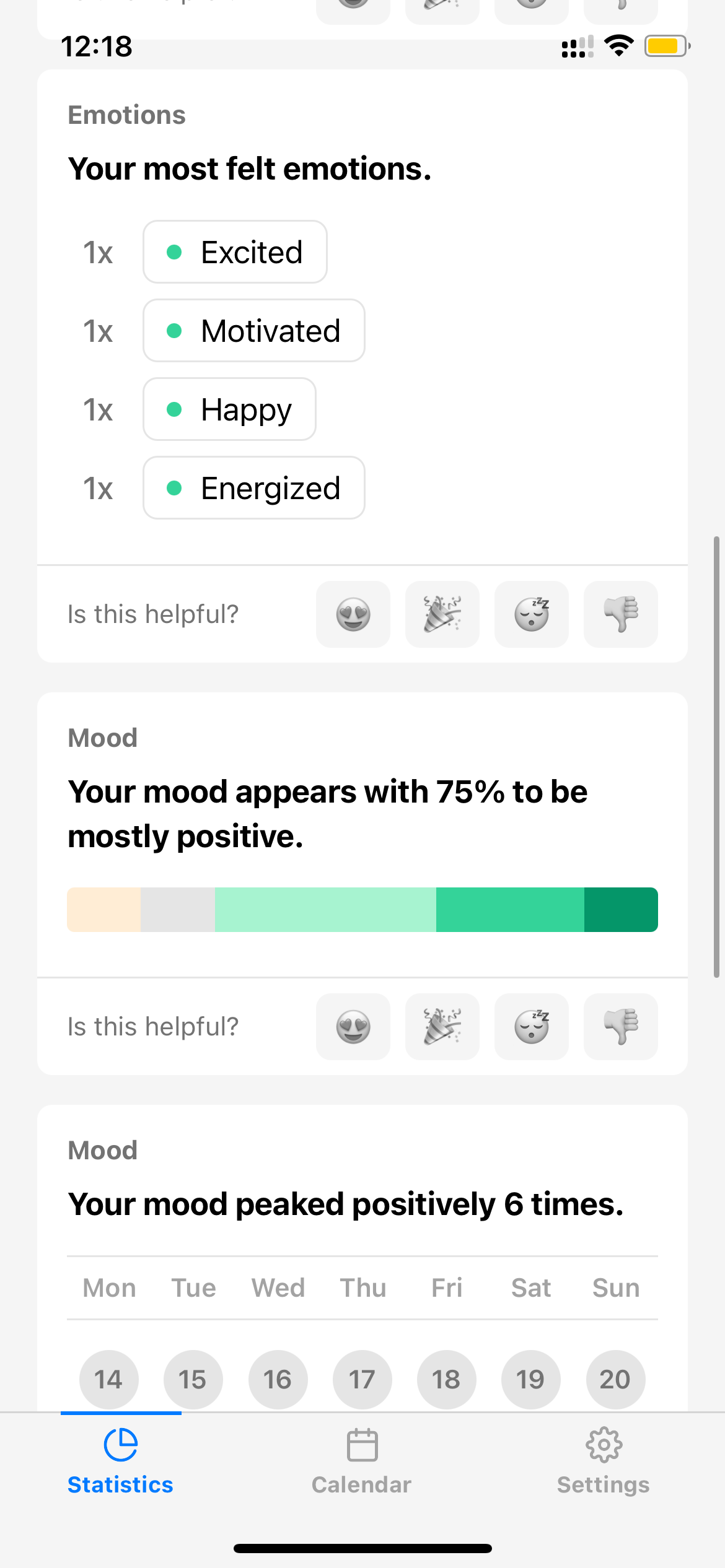Screen dimensions: 725x1568
Task: Tap thumbs-down emoji under Mood percentage card
Action: (x=621, y=1027)
